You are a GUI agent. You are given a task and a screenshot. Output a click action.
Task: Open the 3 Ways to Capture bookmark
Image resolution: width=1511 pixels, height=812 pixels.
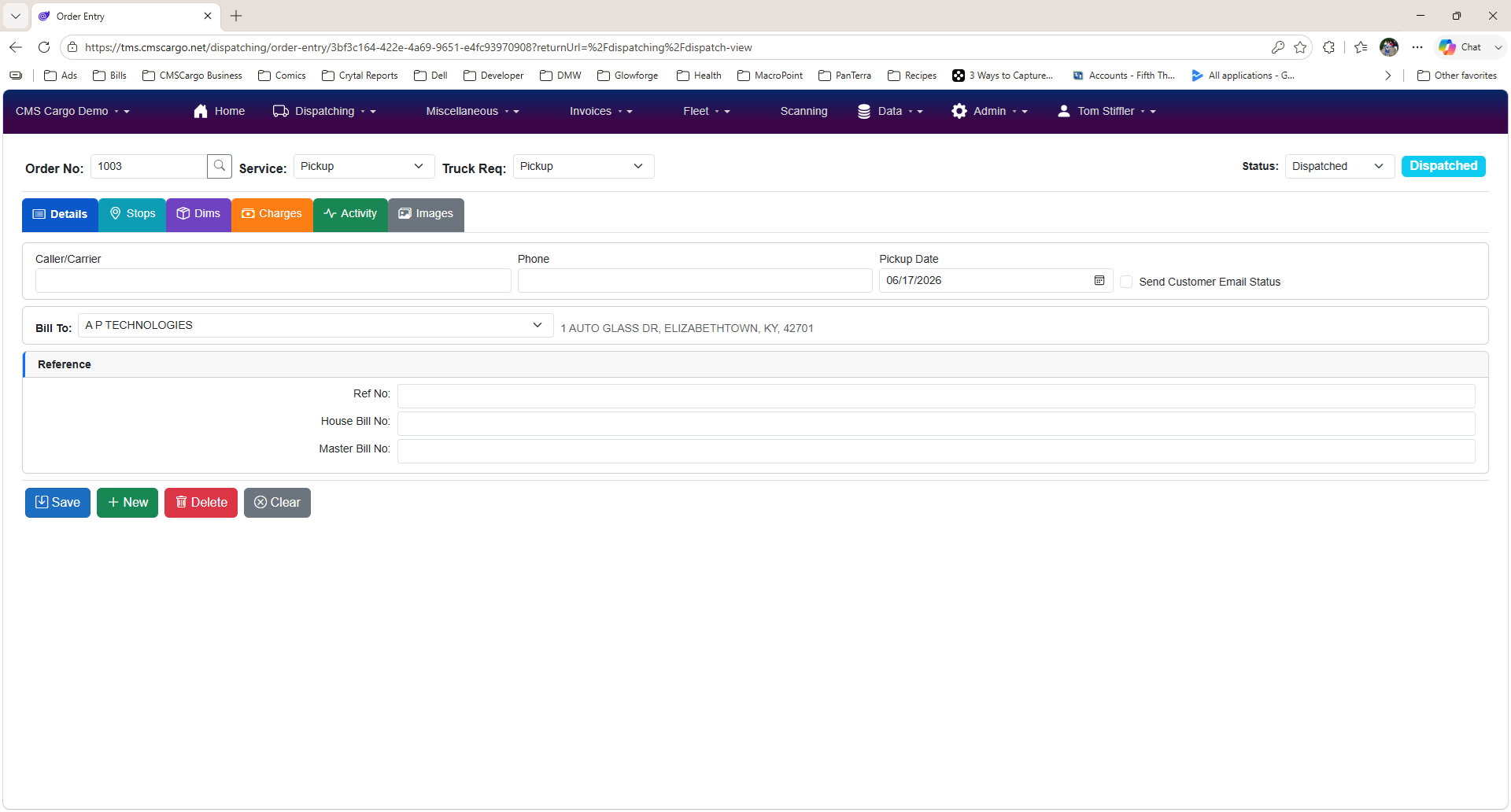pos(1003,76)
